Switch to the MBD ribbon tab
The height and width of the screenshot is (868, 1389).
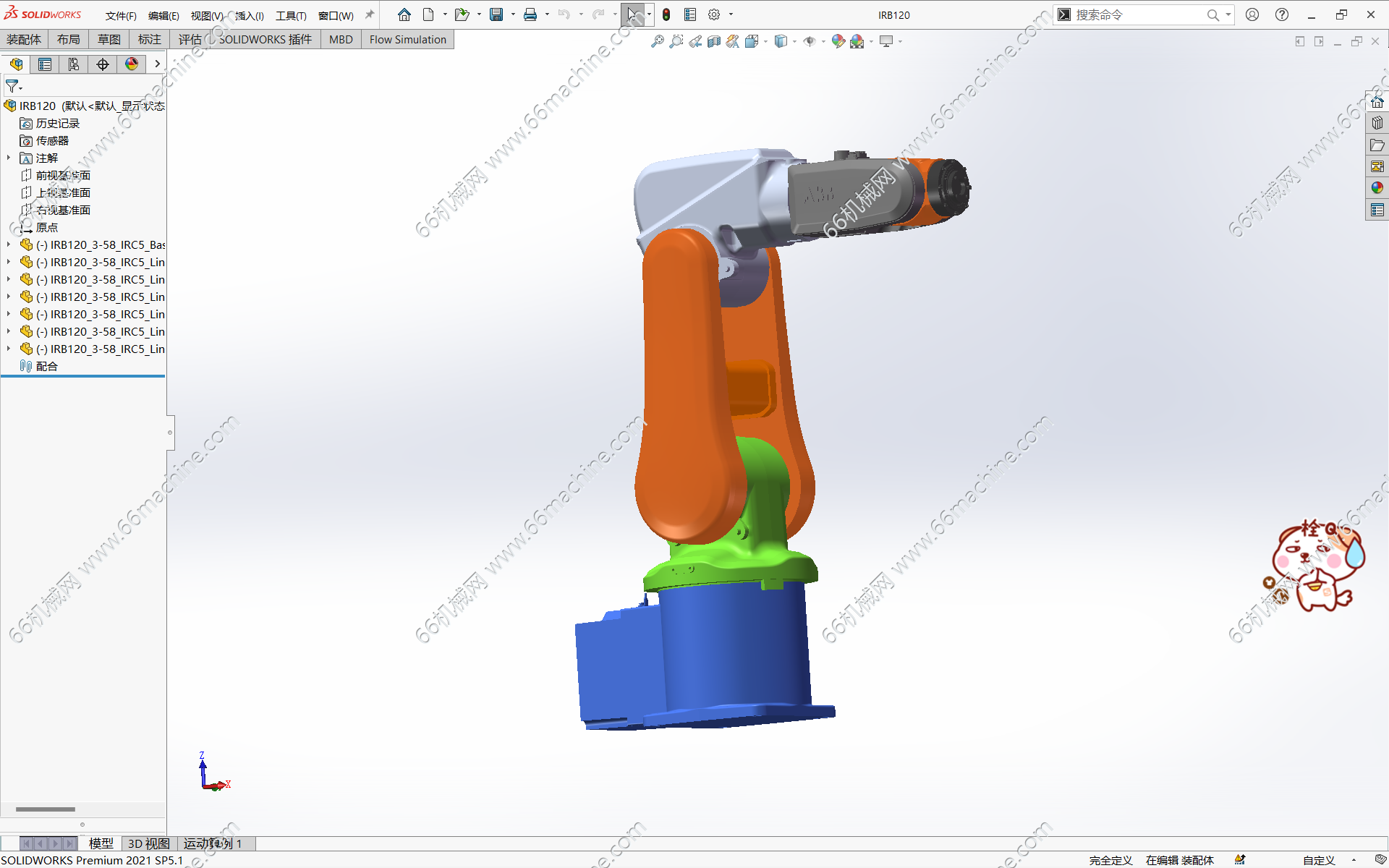(x=341, y=39)
